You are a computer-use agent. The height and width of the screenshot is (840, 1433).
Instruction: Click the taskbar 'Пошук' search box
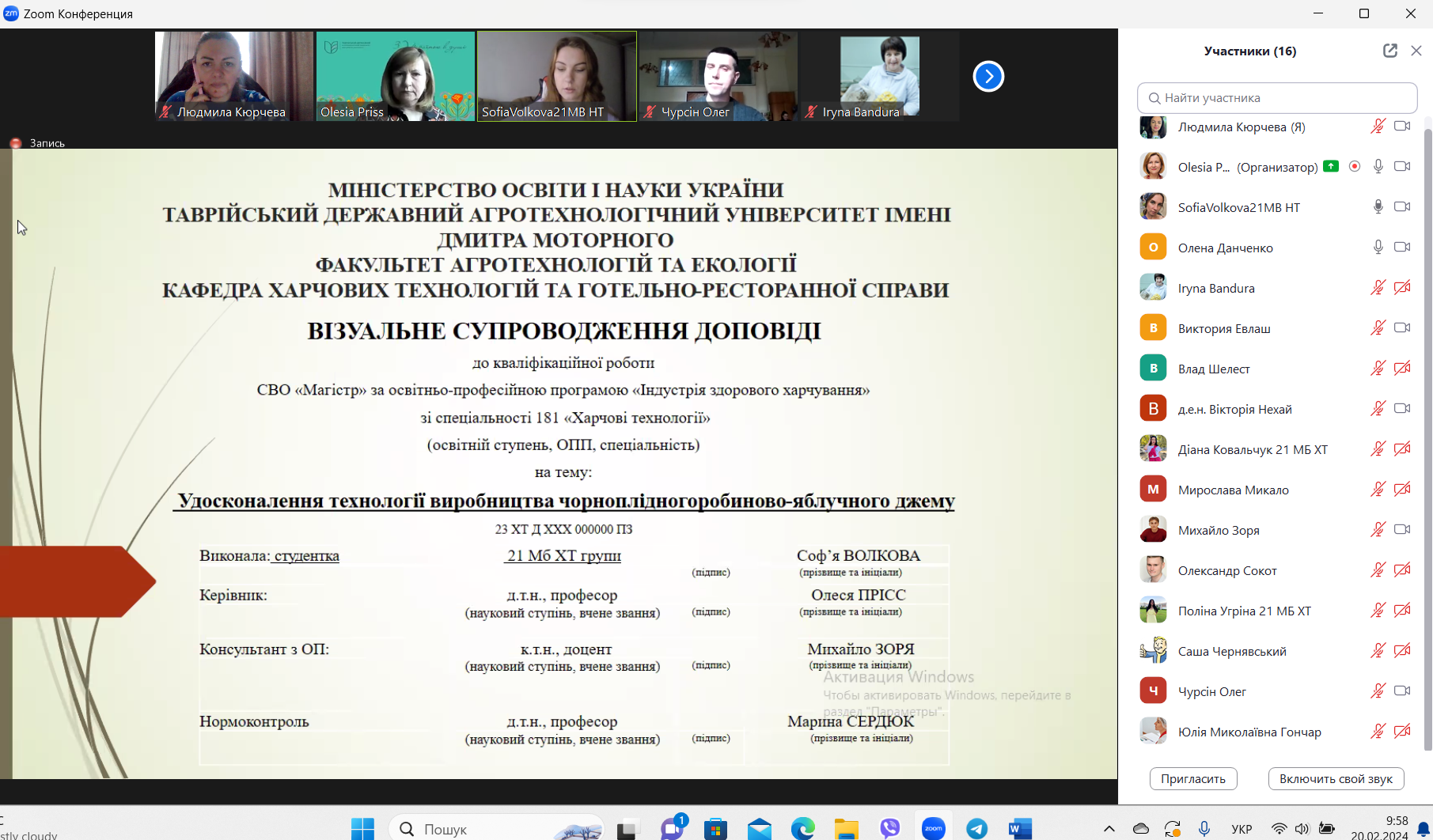[497, 828]
